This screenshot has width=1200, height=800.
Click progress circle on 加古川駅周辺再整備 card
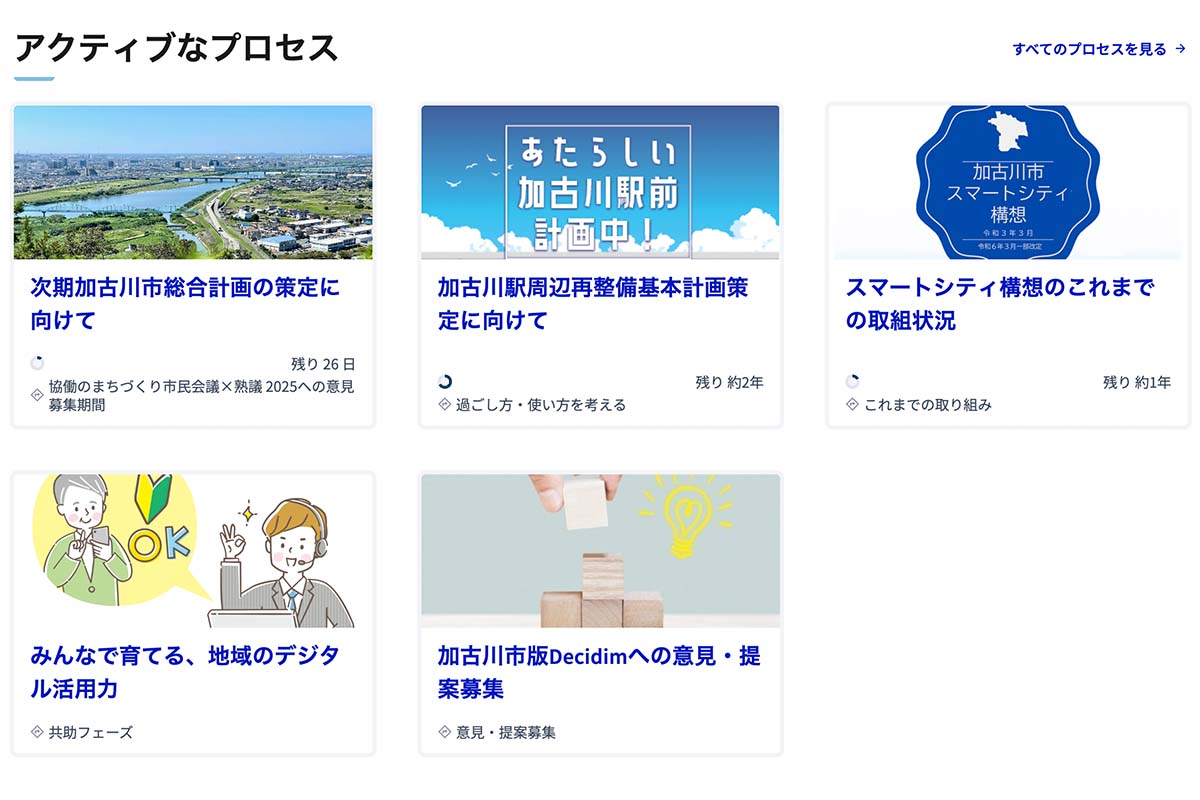pyautogui.click(x=445, y=381)
